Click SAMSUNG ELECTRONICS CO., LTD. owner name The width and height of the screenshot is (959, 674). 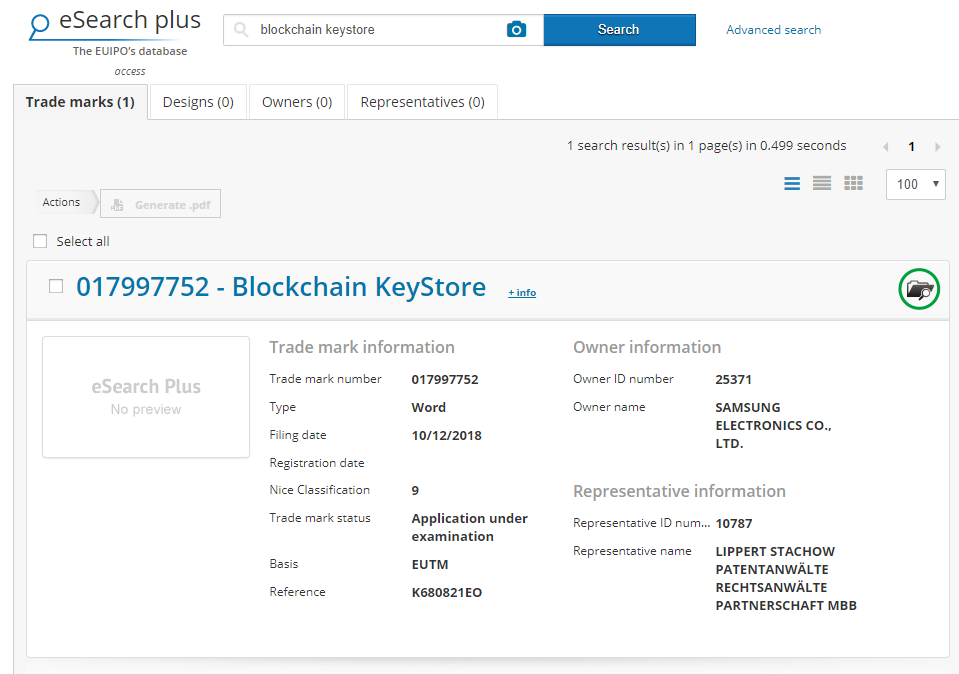773,425
